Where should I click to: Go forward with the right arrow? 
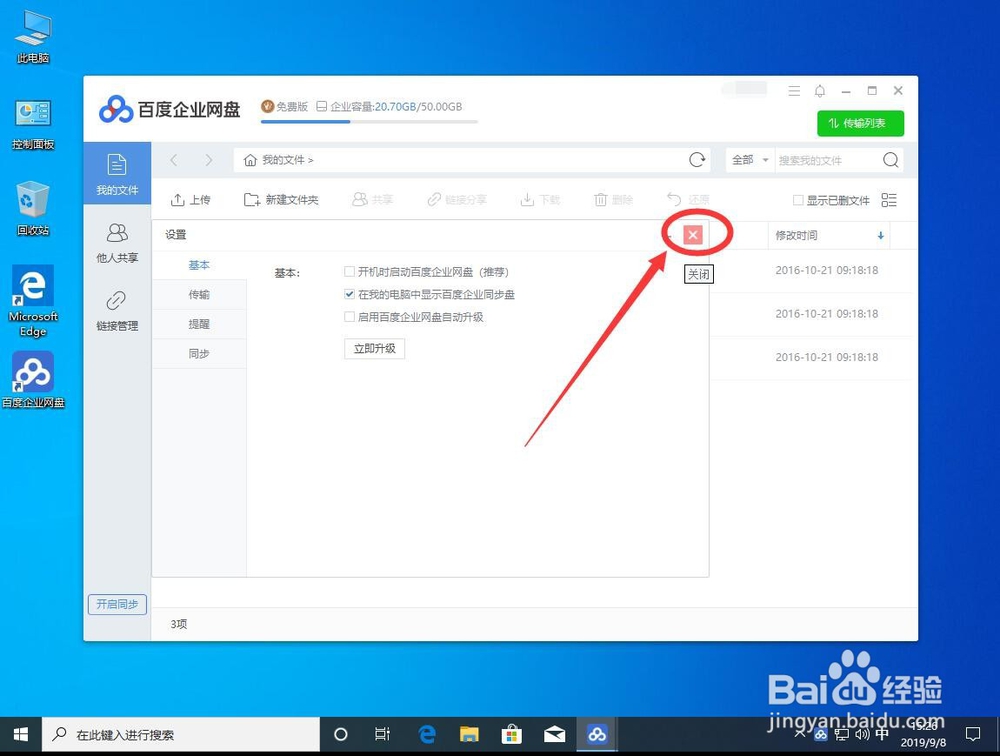click(209, 159)
